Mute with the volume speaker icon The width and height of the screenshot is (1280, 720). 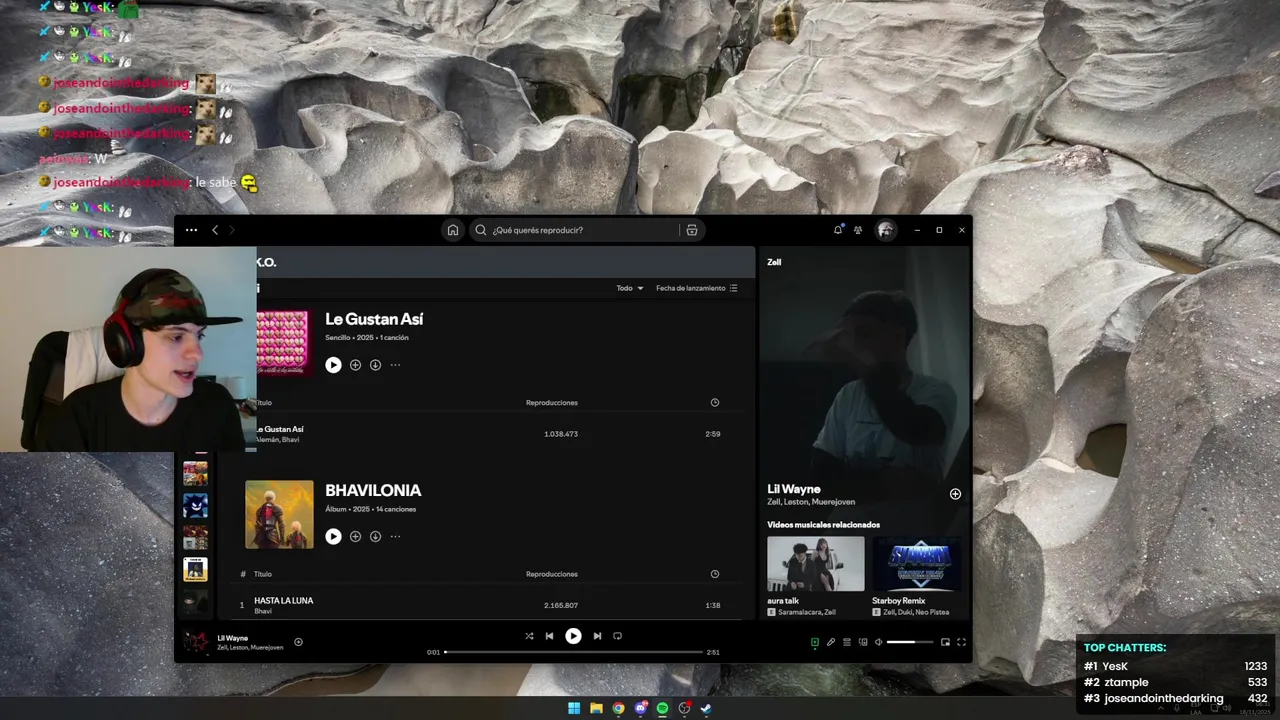878,642
